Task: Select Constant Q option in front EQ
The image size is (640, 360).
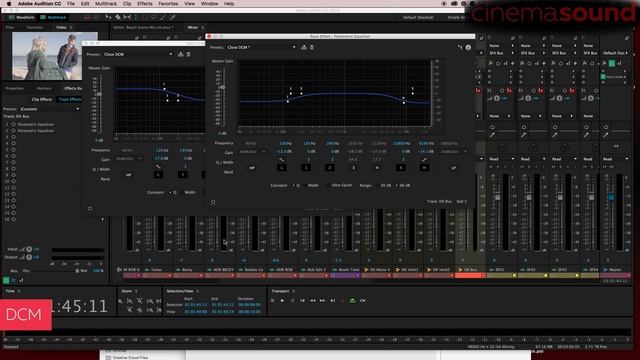Action: [296, 185]
